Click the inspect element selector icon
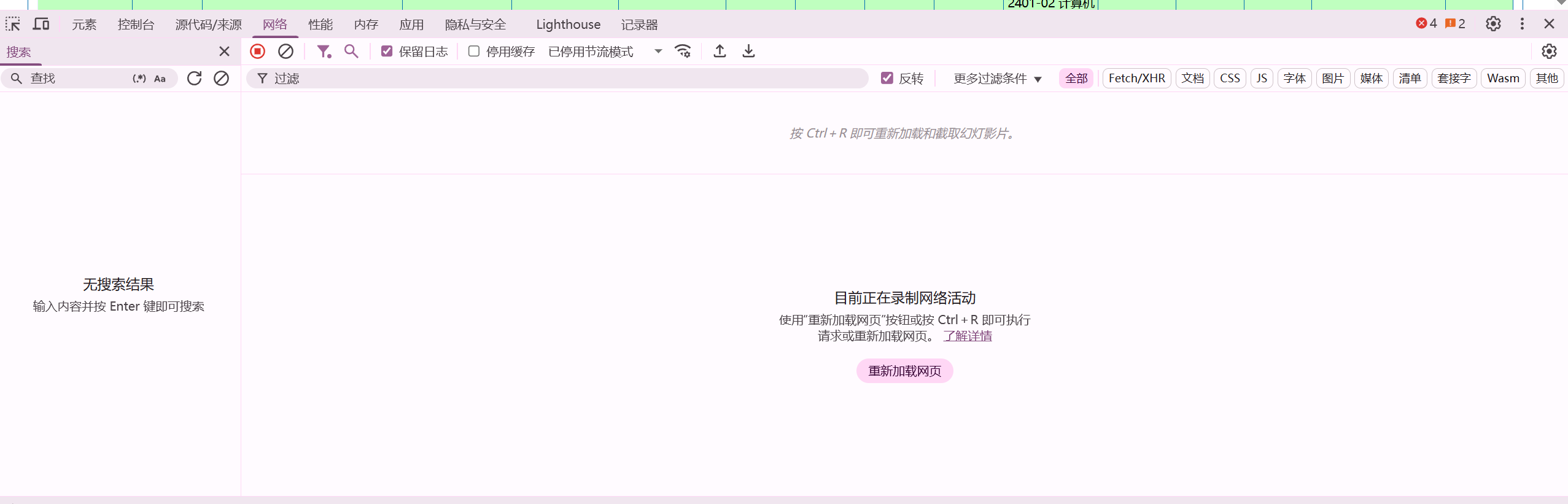 click(13, 25)
